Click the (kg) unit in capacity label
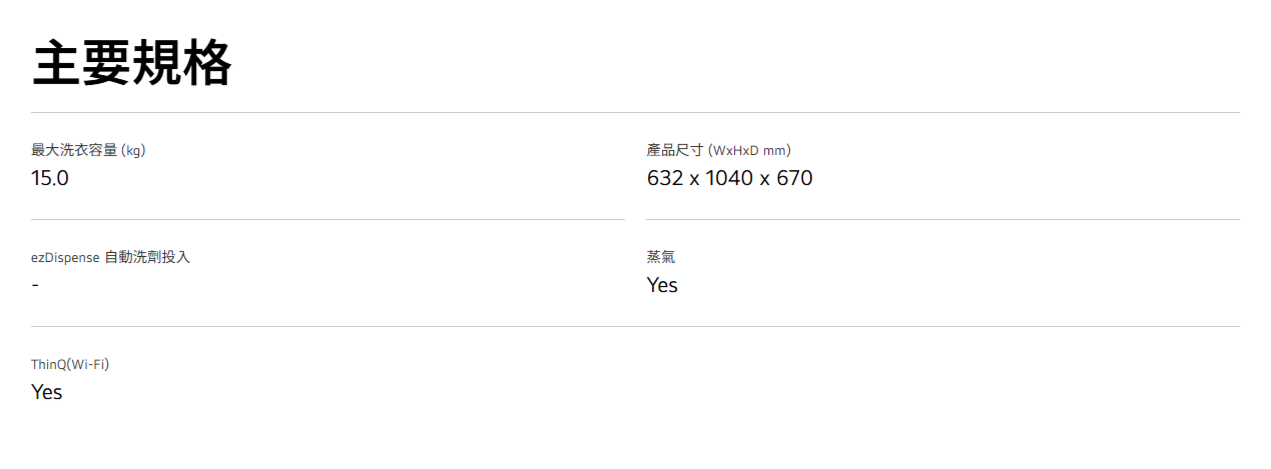Screen dimensions: 1271x469 click(x=134, y=151)
